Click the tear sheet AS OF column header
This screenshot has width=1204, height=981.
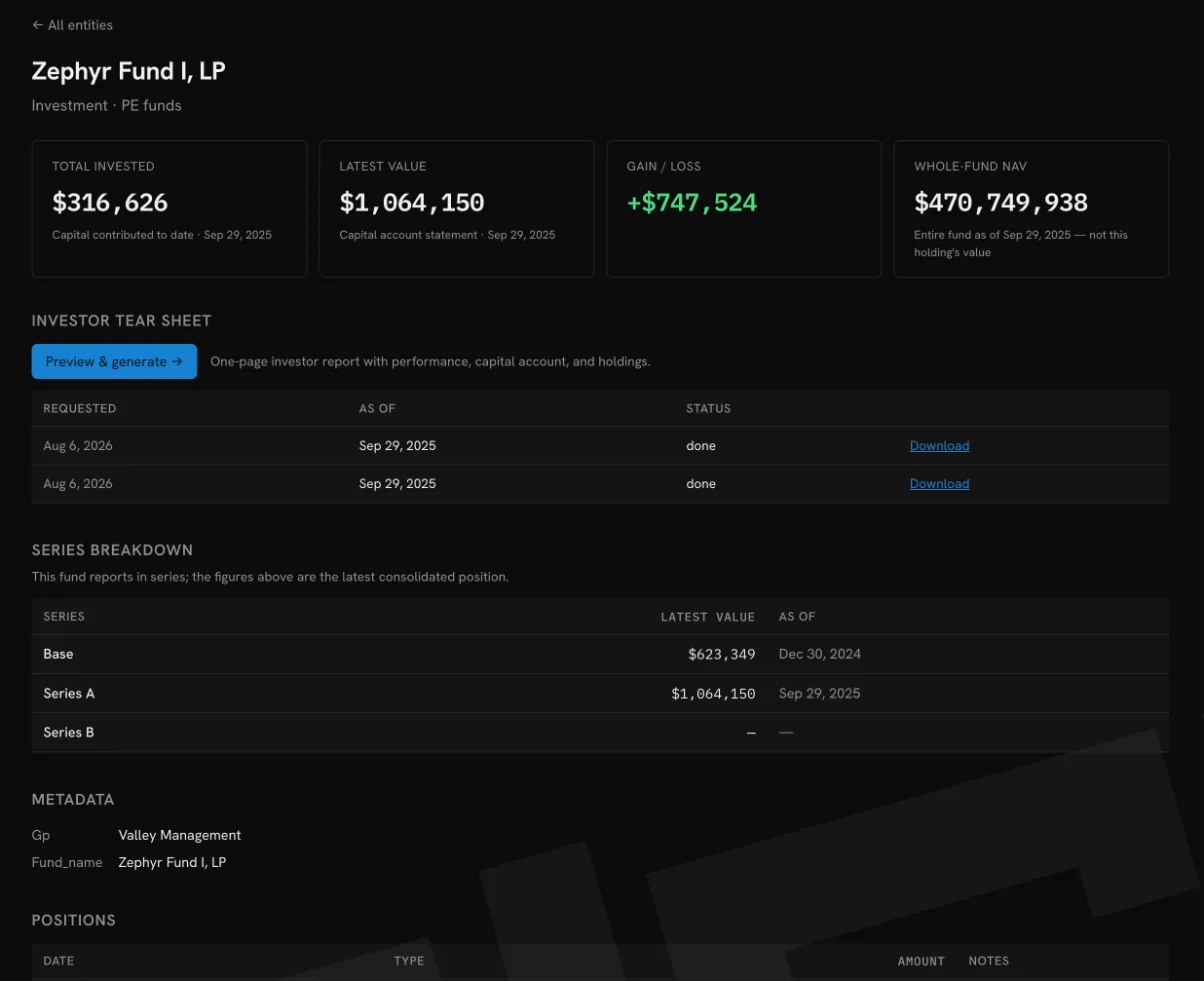[x=378, y=409]
